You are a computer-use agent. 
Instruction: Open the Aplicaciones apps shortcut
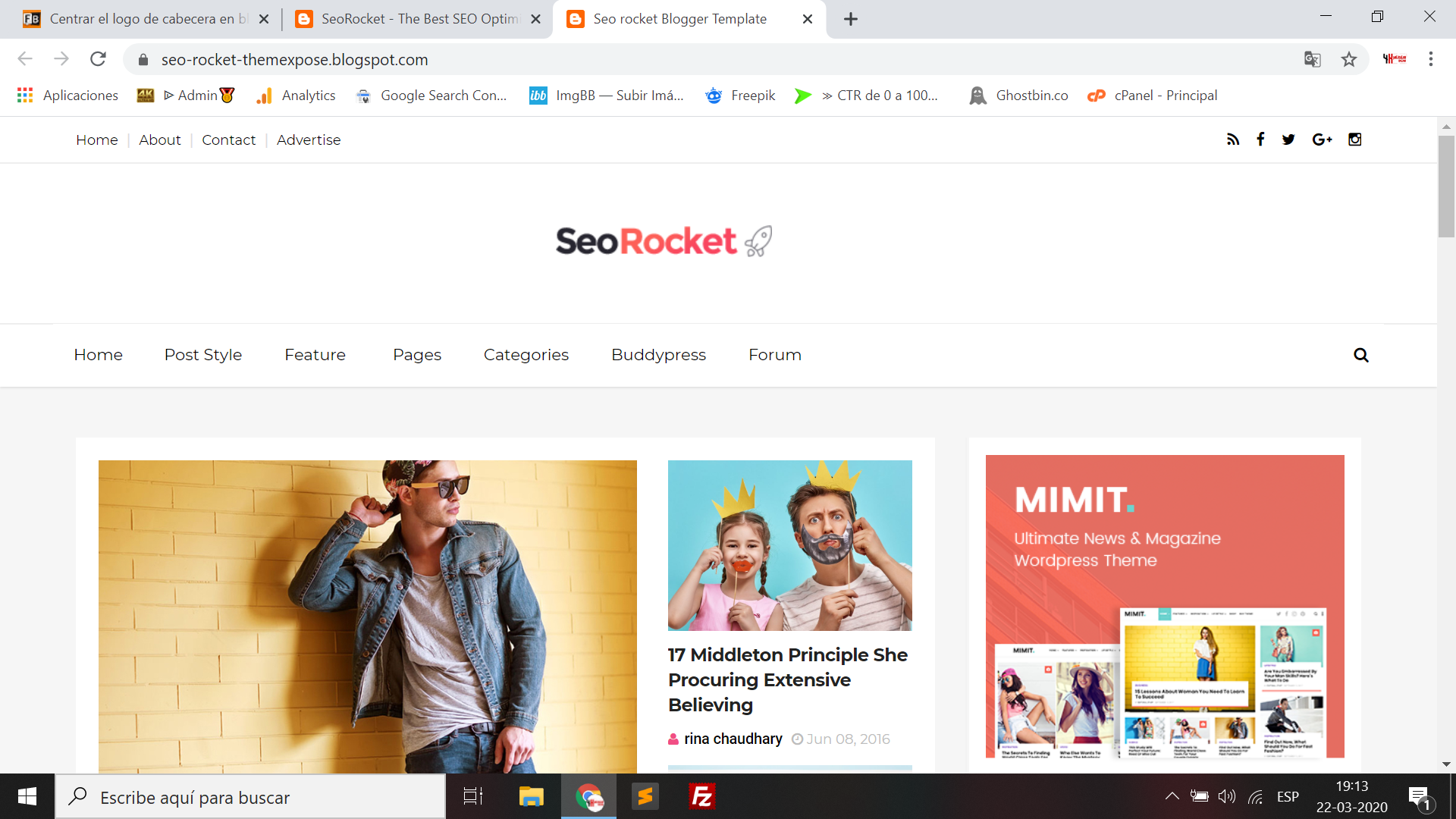67,96
